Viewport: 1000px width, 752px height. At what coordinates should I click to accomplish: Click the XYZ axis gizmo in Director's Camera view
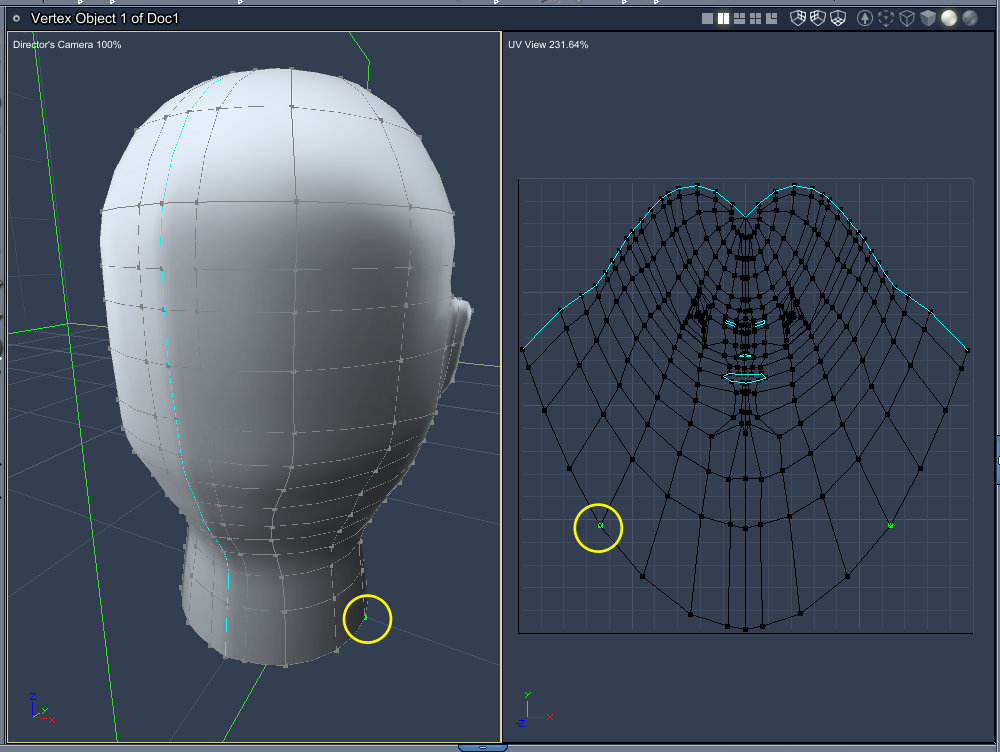(x=42, y=708)
